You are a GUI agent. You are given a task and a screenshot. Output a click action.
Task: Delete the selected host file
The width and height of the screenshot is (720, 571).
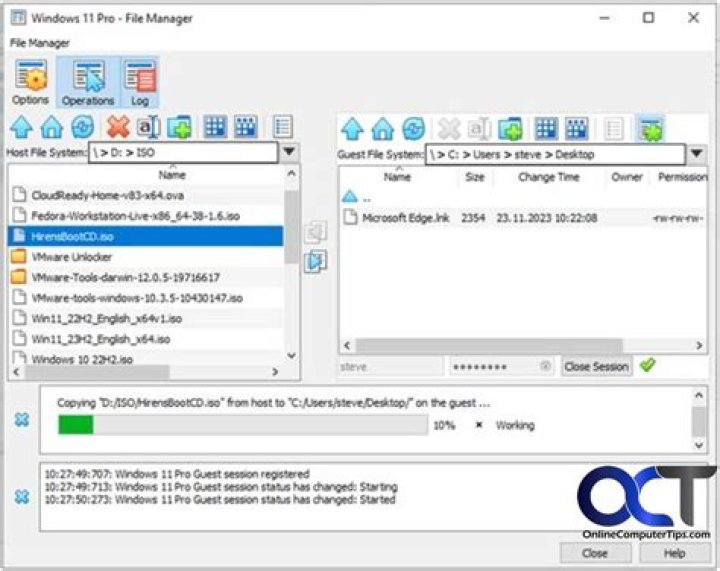118,127
